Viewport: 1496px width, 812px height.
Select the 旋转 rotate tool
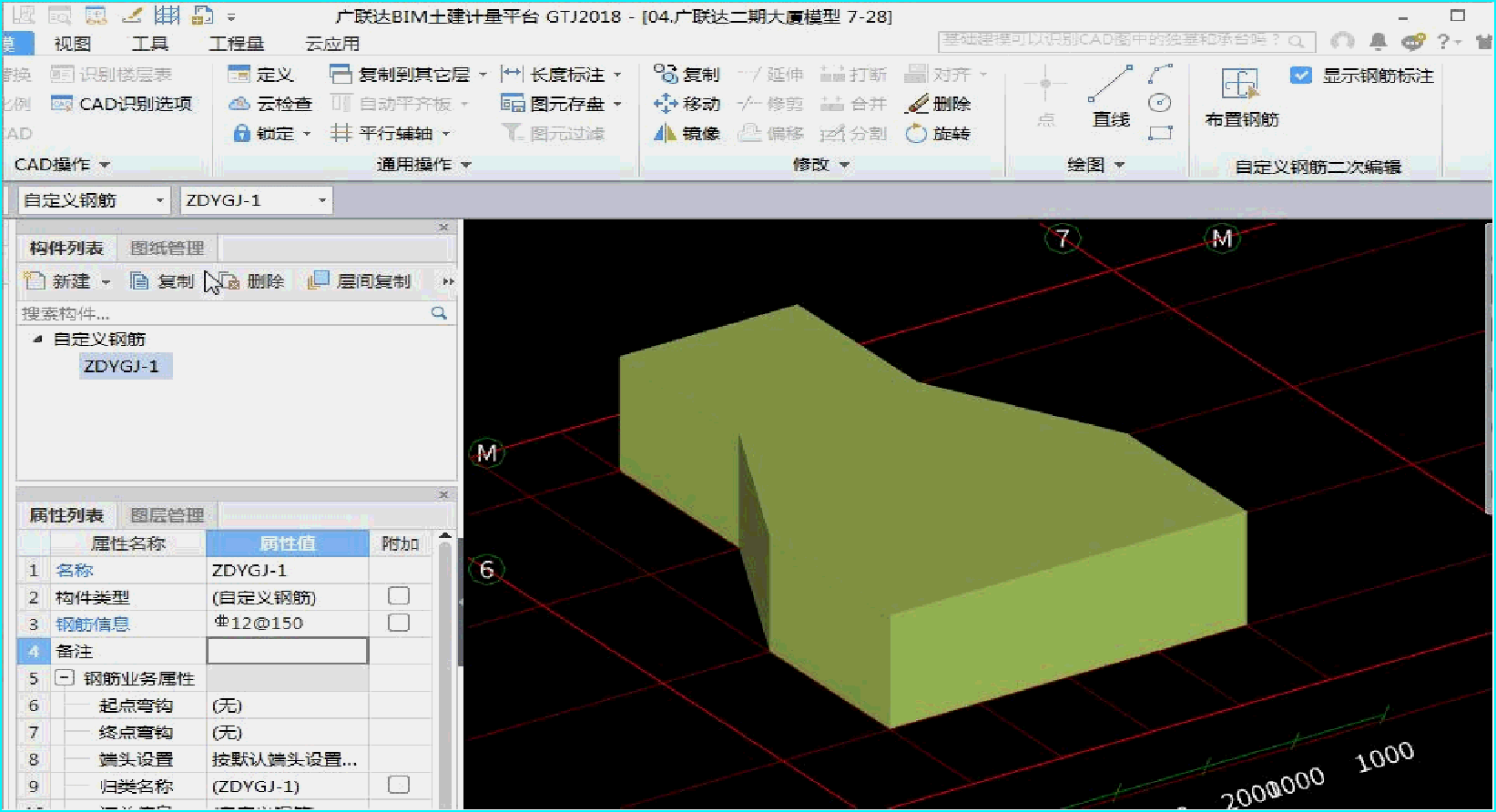click(939, 133)
